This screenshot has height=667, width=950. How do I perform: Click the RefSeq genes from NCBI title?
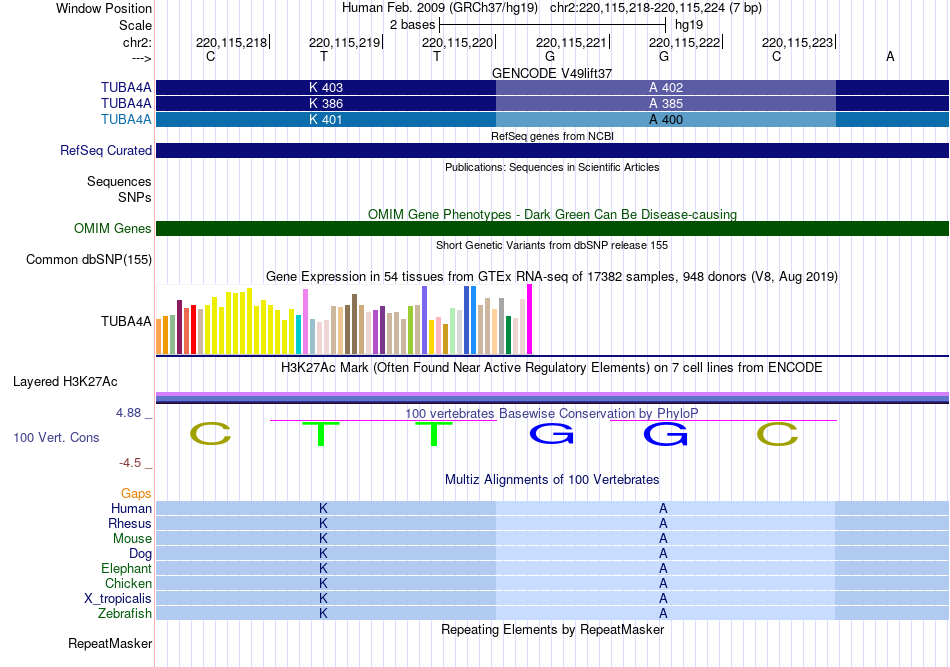pos(552,136)
